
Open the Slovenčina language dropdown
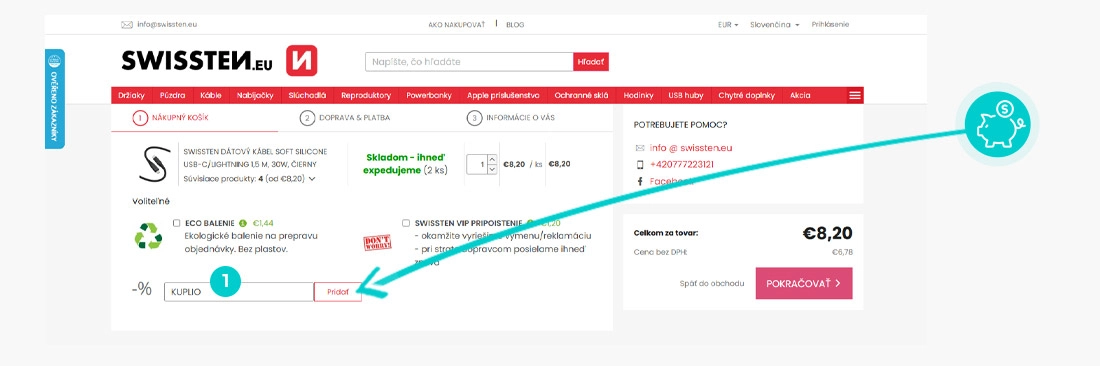pos(774,25)
